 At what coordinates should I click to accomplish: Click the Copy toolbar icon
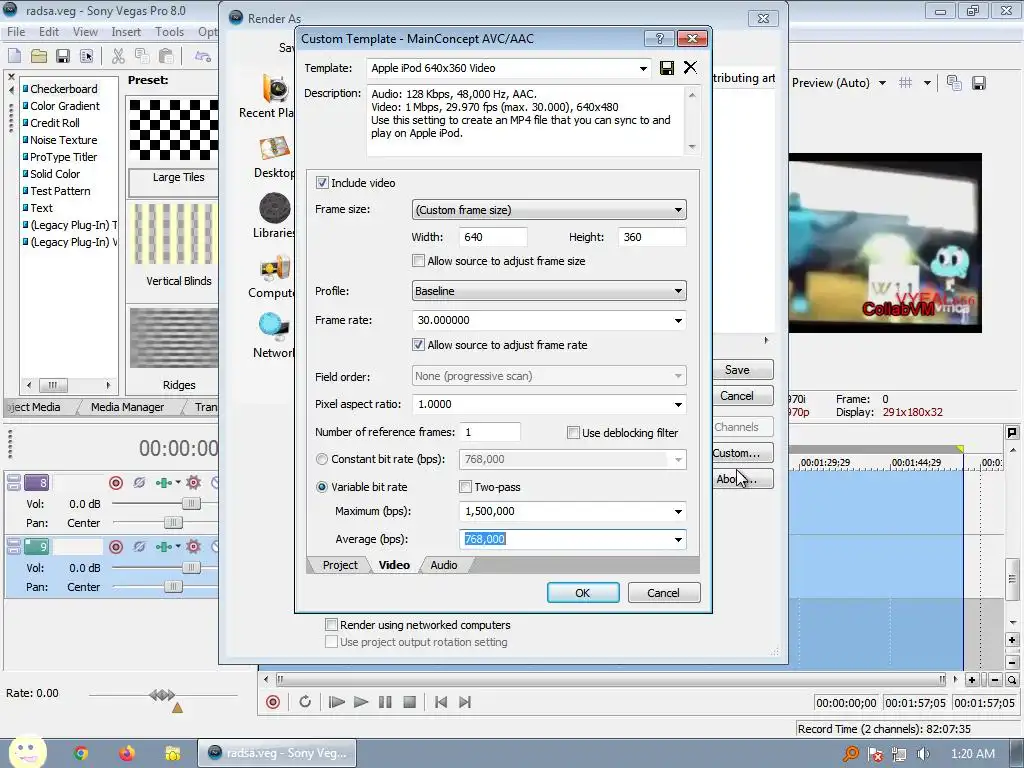[x=142, y=56]
